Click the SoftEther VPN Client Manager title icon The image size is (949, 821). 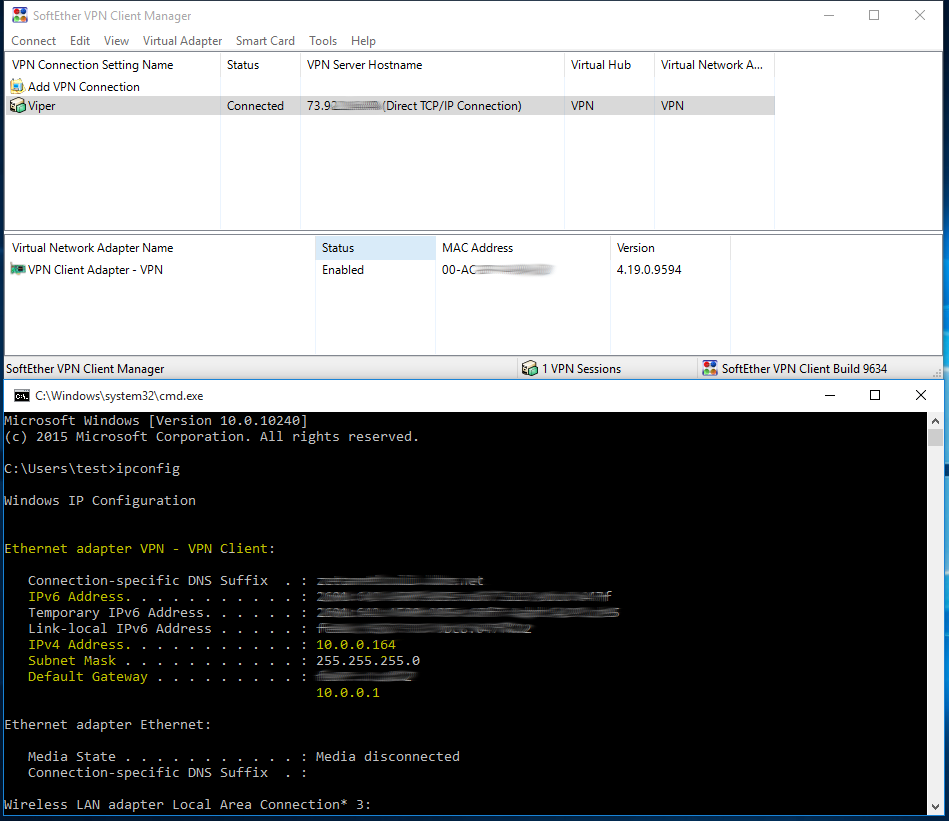[x=19, y=15]
